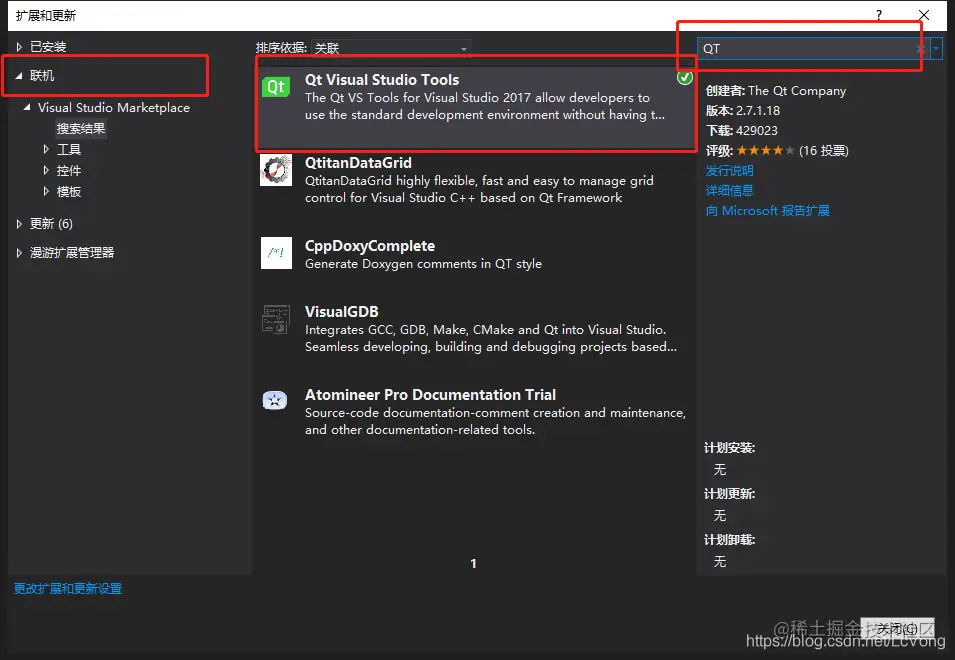Image resolution: width=955 pixels, height=660 pixels.
Task: Open the help question mark button
Action: click(x=879, y=15)
